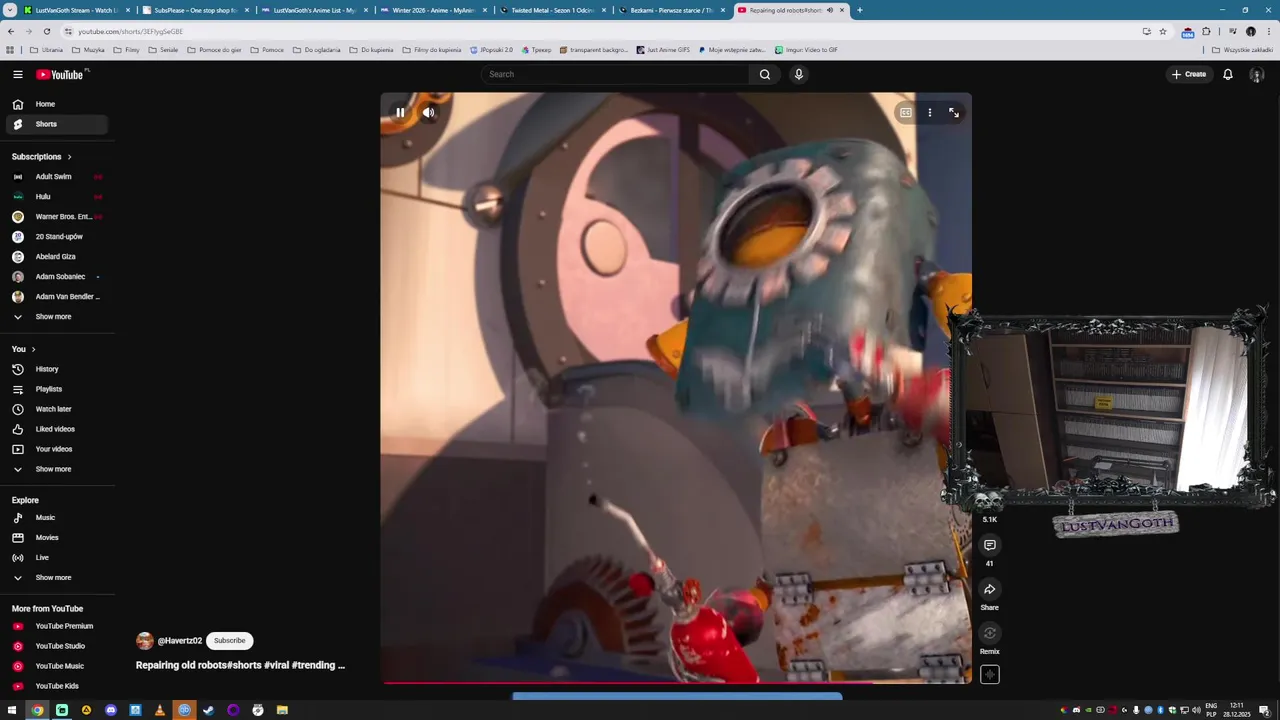
Task: Open the Short's three-dot more menu
Action: 929,112
